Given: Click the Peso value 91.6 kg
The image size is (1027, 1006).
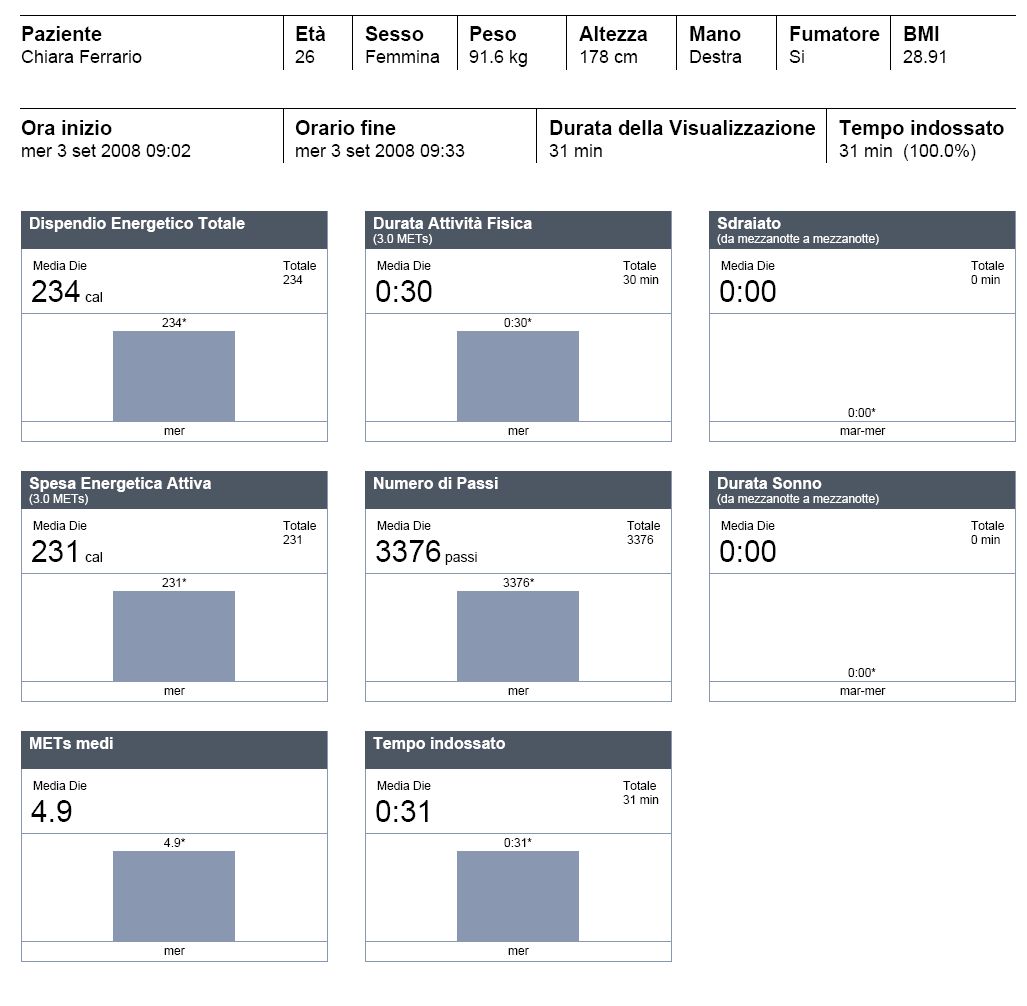Looking at the screenshot, I should 498,57.
